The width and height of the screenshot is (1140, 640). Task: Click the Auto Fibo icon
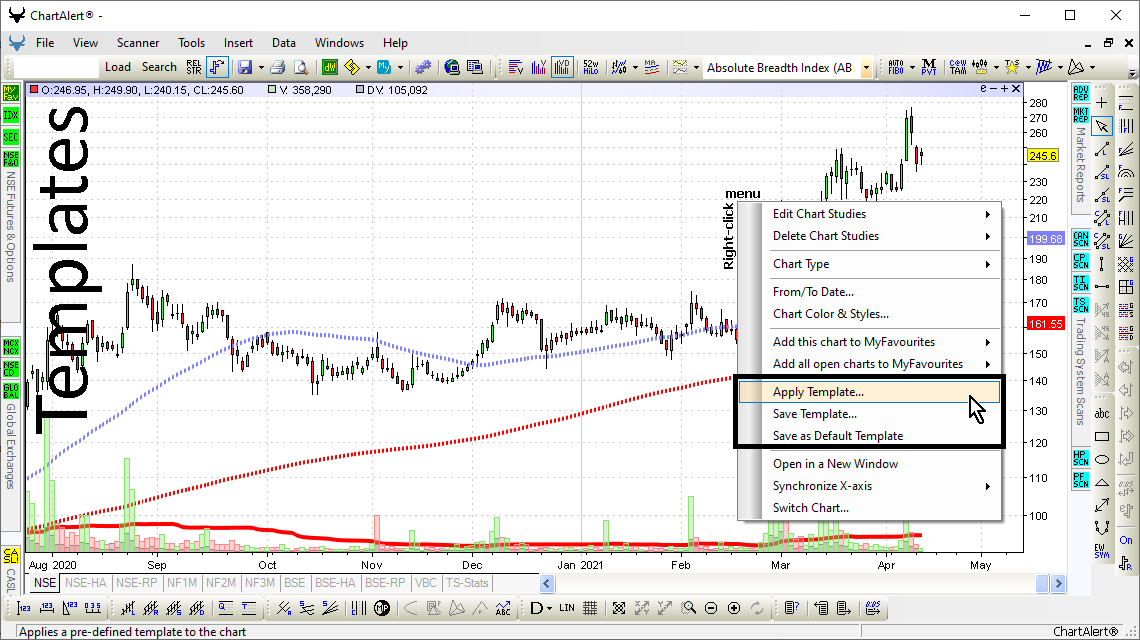896,68
